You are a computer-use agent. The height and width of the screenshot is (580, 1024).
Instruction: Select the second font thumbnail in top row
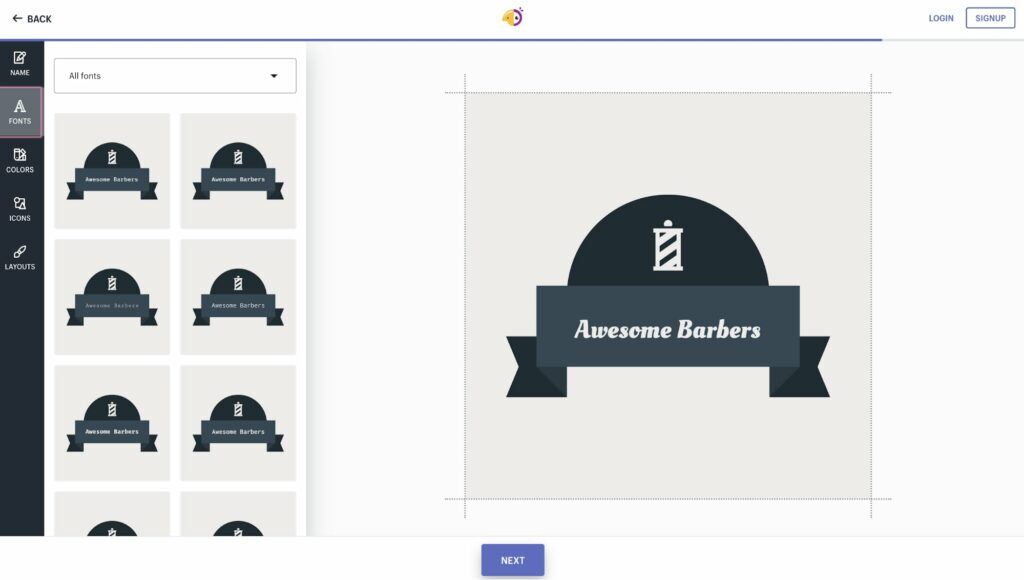point(238,170)
